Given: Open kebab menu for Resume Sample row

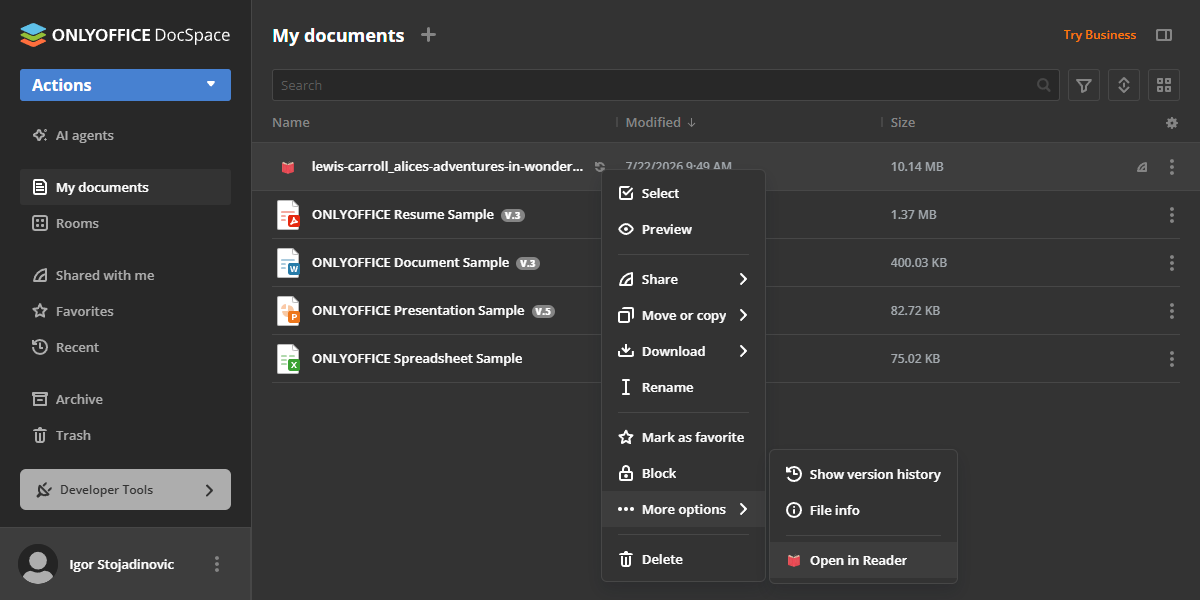Looking at the screenshot, I should (1172, 215).
